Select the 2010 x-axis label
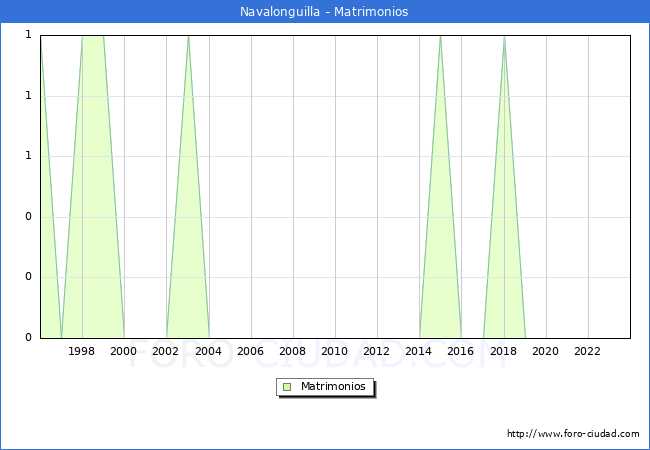Viewport: 650px width, 450px height. point(334,351)
